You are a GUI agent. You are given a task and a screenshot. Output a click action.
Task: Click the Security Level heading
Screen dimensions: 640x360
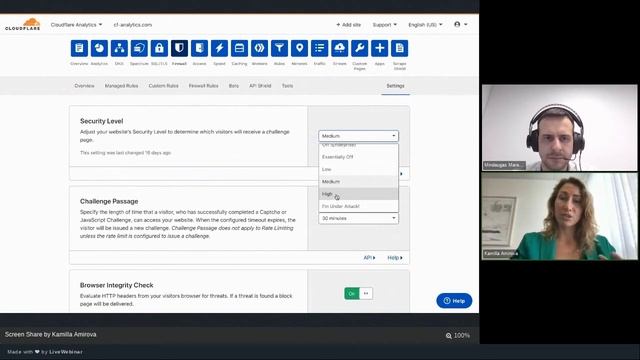click(102, 121)
